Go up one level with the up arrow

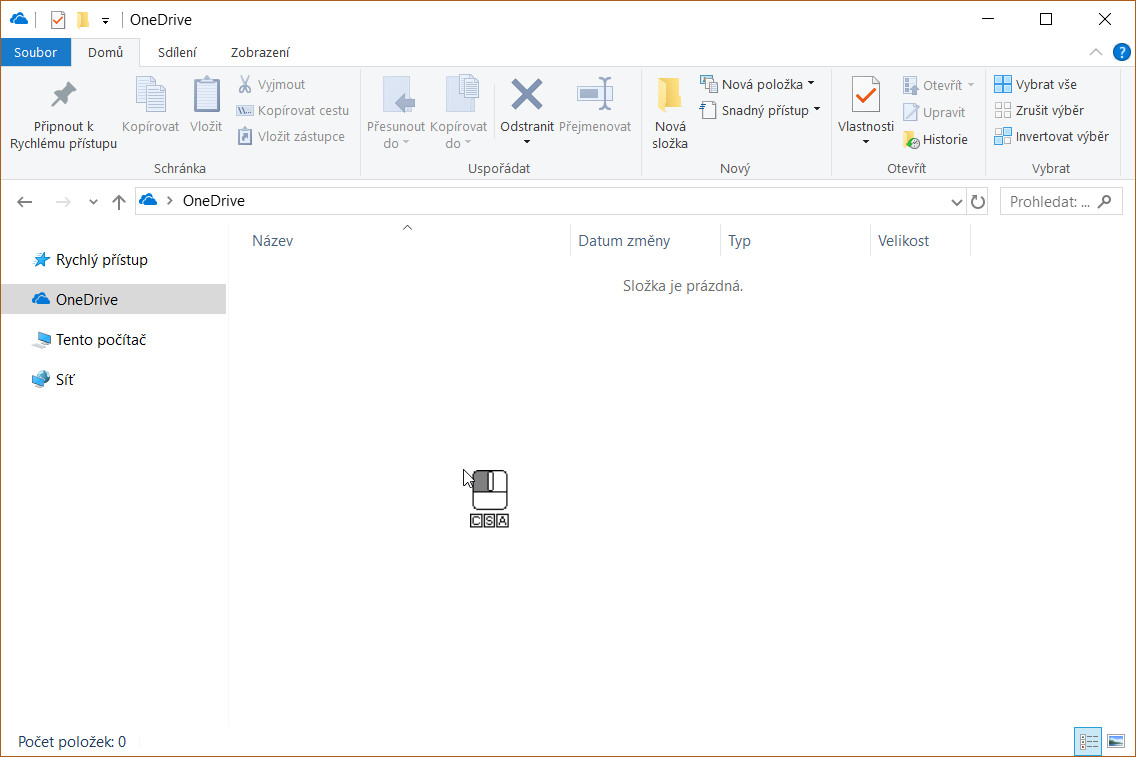tap(119, 201)
